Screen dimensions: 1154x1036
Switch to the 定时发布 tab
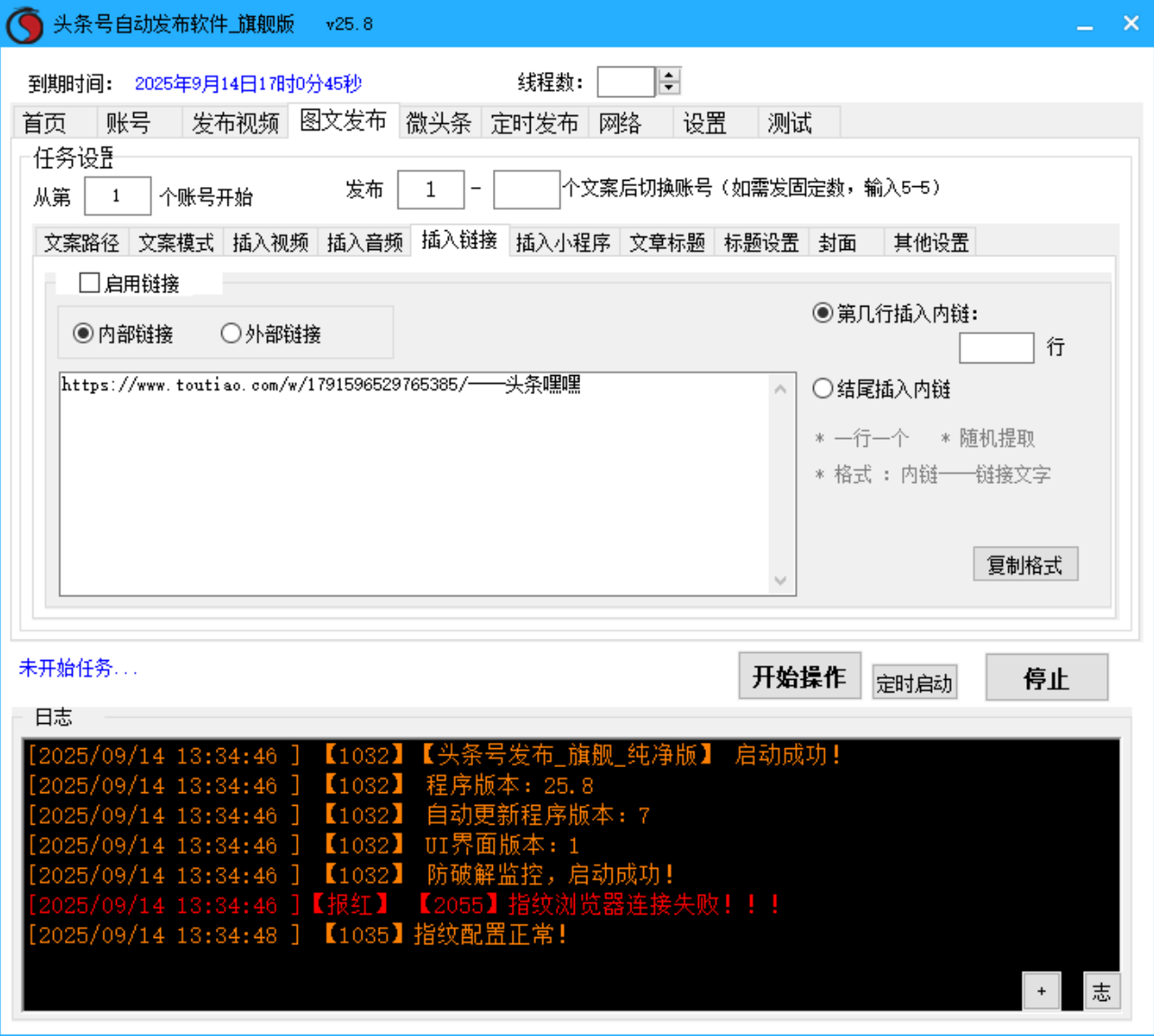(x=535, y=123)
